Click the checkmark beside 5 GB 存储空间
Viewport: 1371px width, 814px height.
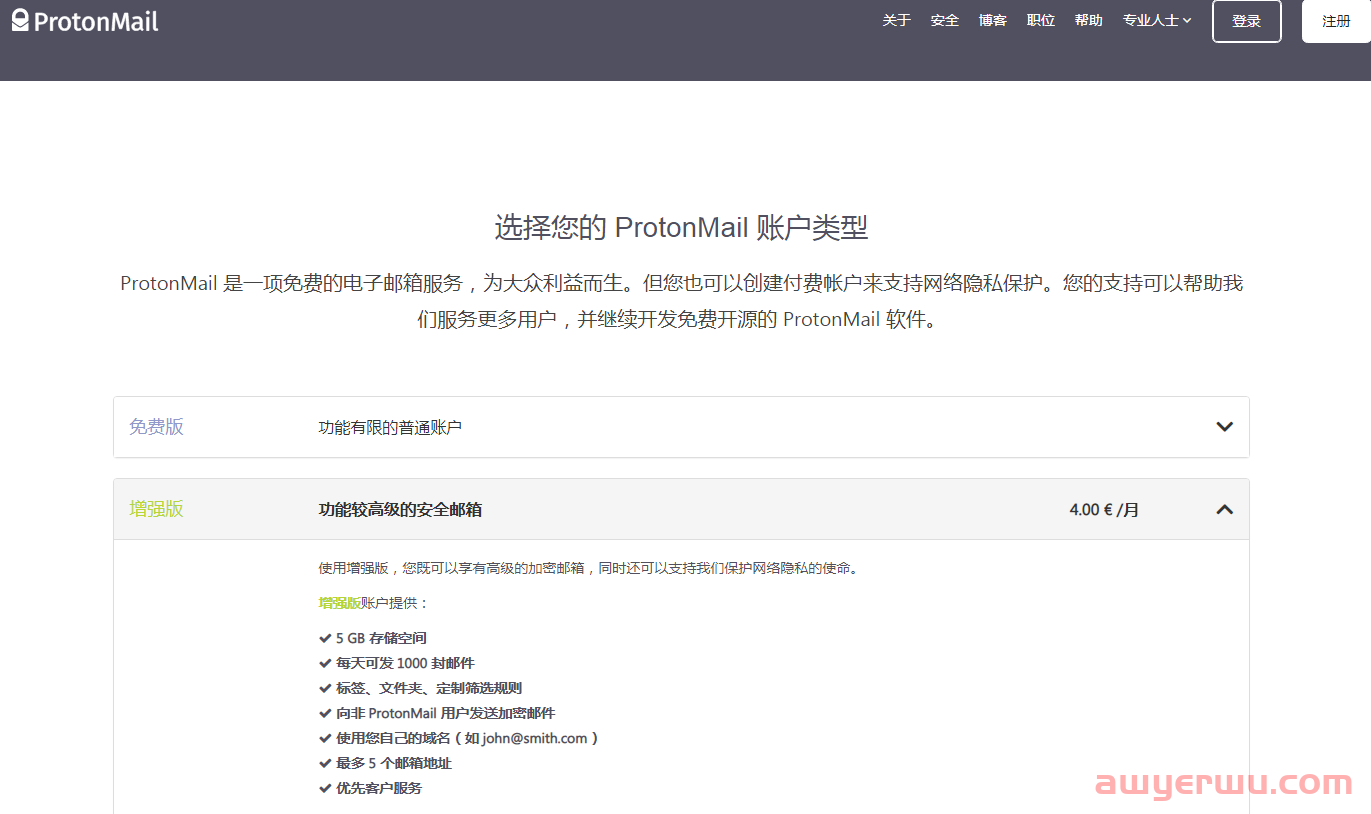click(x=325, y=638)
